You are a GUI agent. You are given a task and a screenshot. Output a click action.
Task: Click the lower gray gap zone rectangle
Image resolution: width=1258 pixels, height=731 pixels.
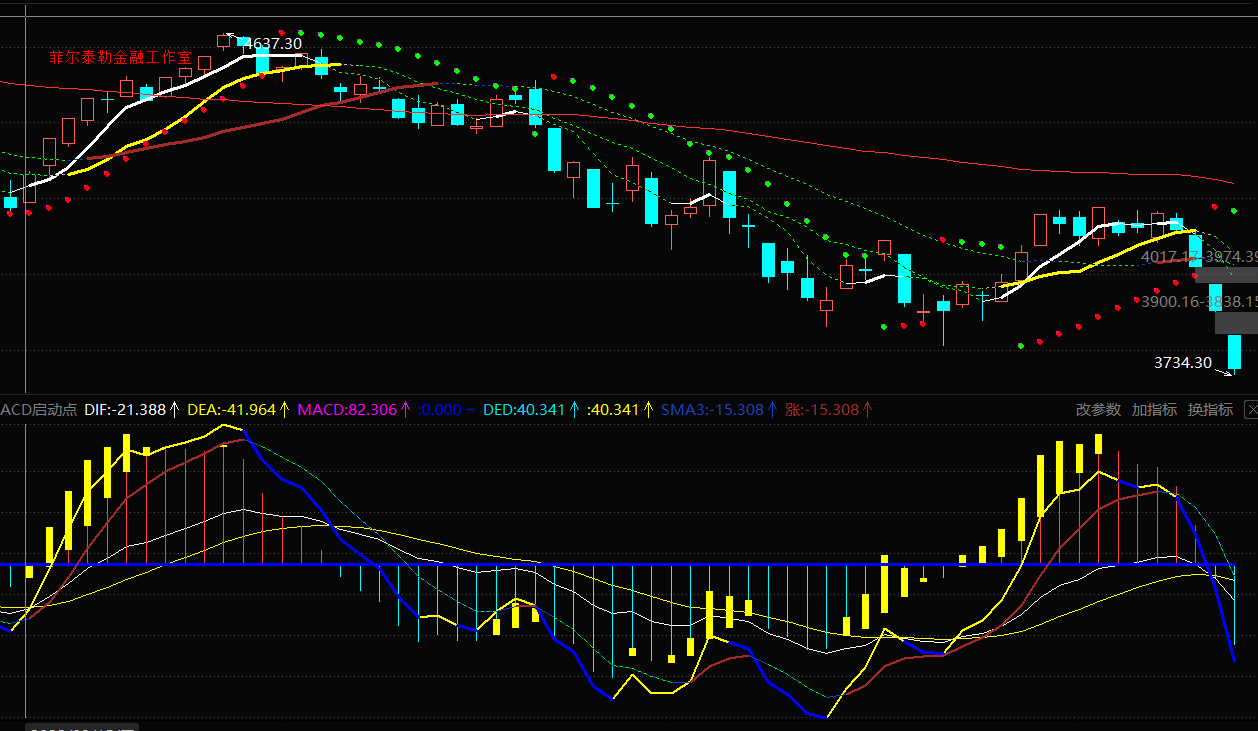[x=1235, y=323]
